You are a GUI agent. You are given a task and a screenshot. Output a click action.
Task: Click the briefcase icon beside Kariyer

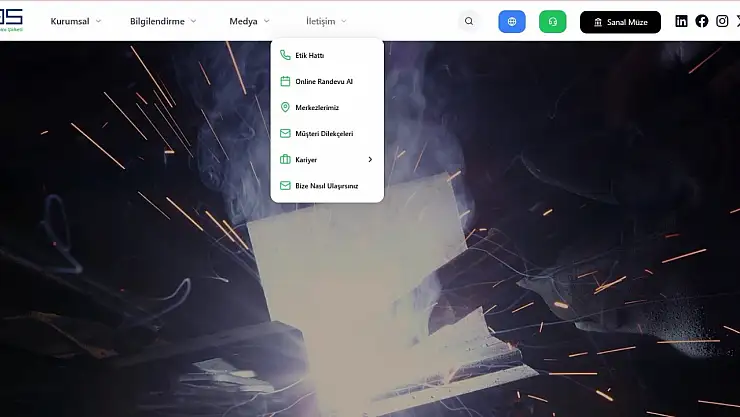point(285,159)
